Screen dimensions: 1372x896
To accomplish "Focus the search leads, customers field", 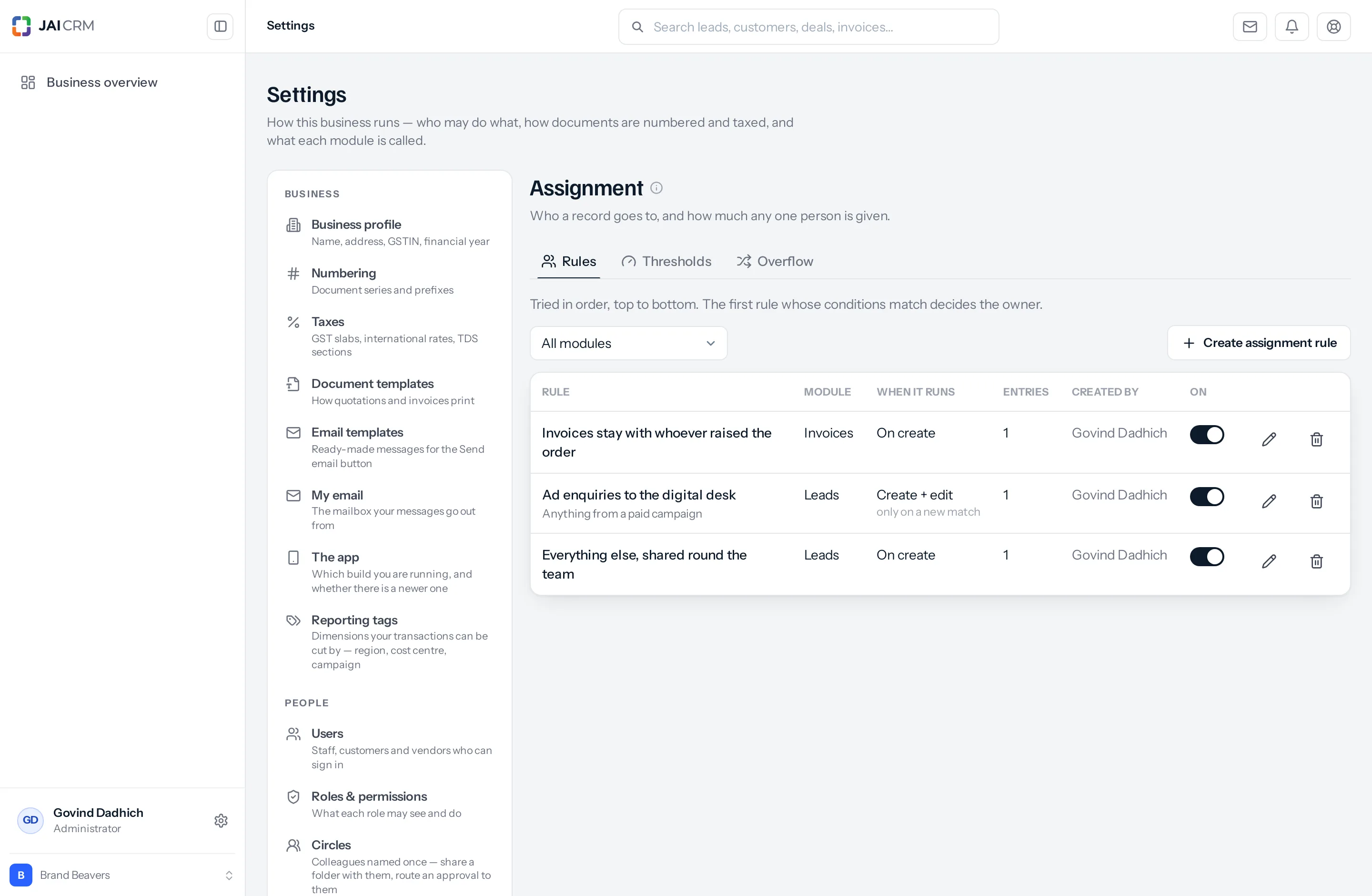I will click(x=809, y=27).
